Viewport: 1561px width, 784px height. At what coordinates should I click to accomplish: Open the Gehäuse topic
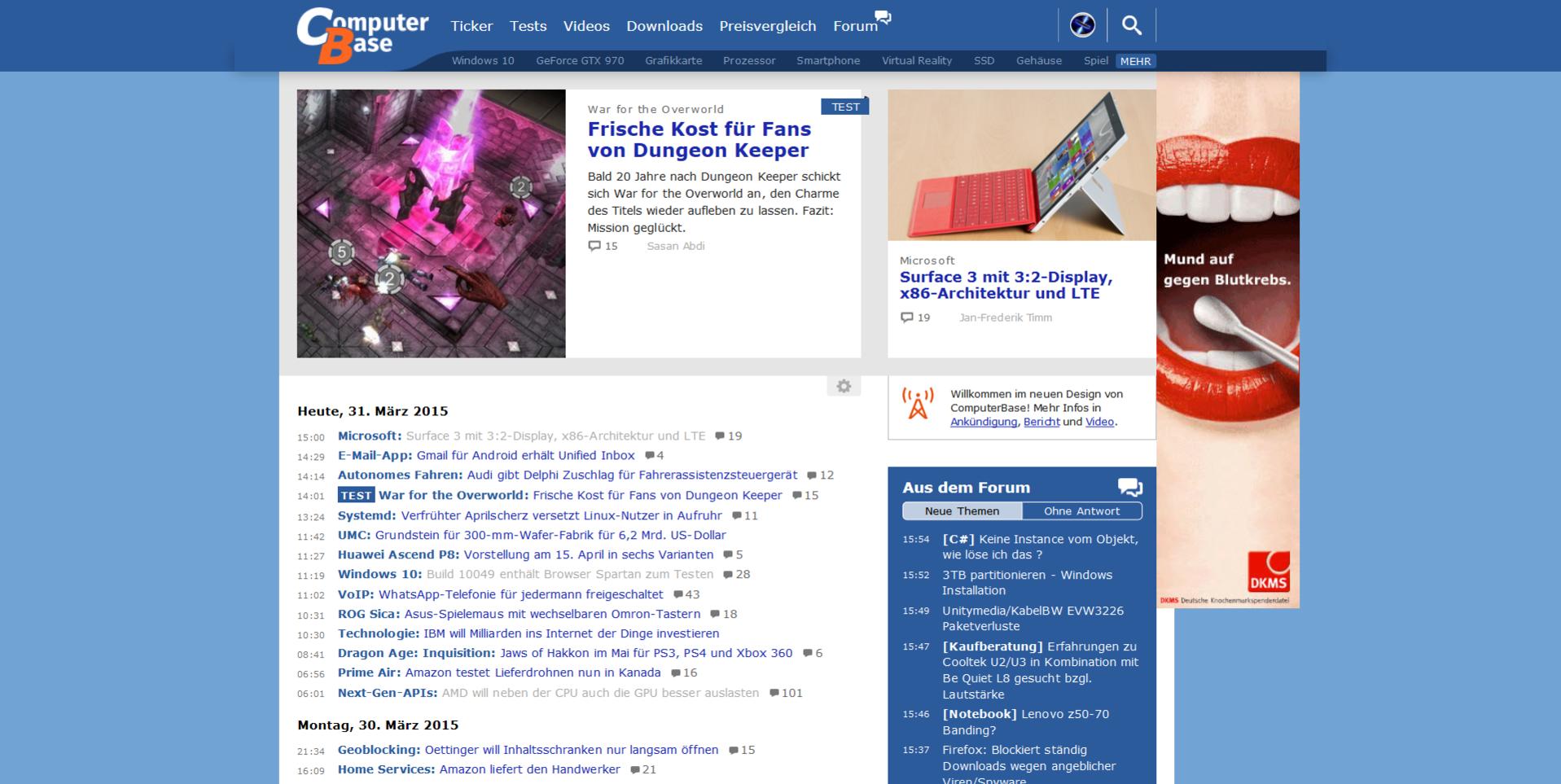[1039, 61]
